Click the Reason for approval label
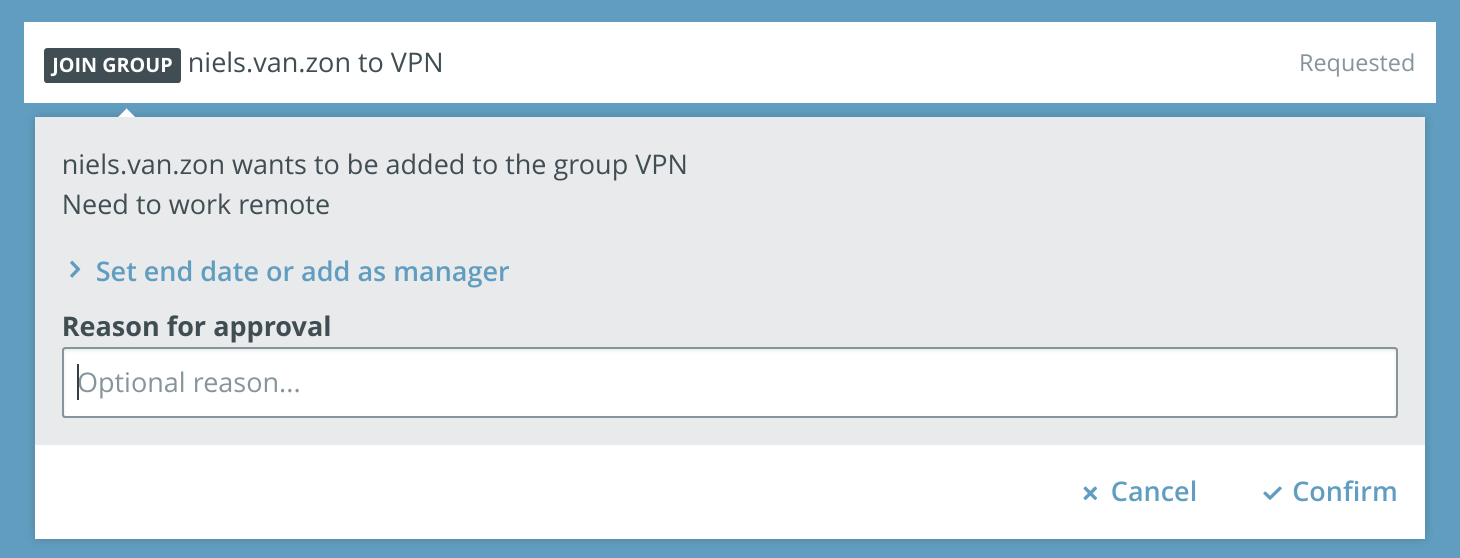The height and width of the screenshot is (558, 1460). click(x=196, y=326)
